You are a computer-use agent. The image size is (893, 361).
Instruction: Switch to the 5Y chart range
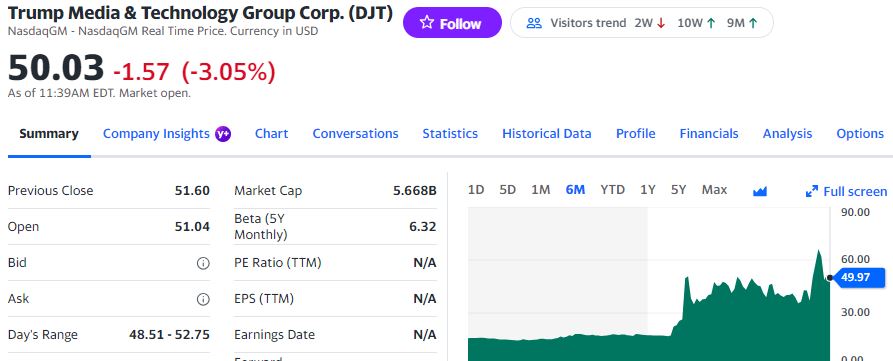pyautogui.click(x=678, y=190)
